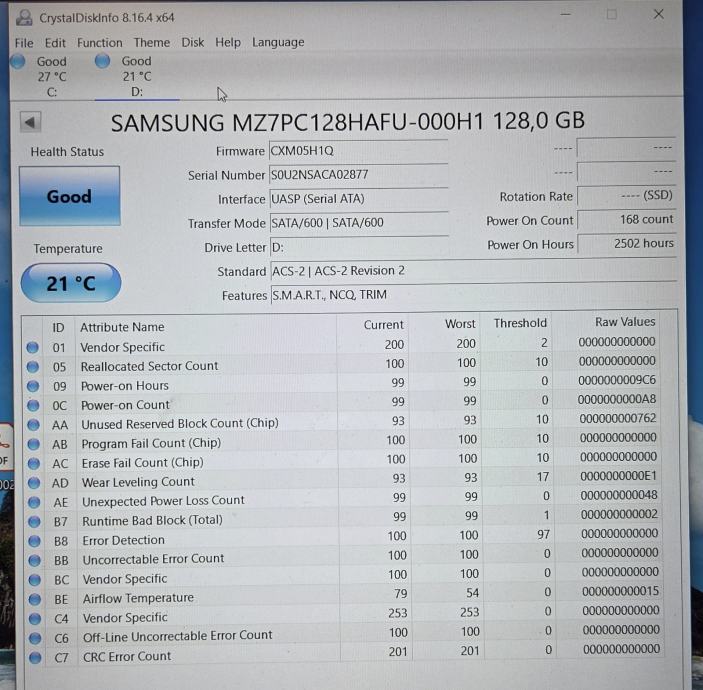This screenshot has width=703, height=690.
Task: Select the D: drive tab
Action: point(137,76)
